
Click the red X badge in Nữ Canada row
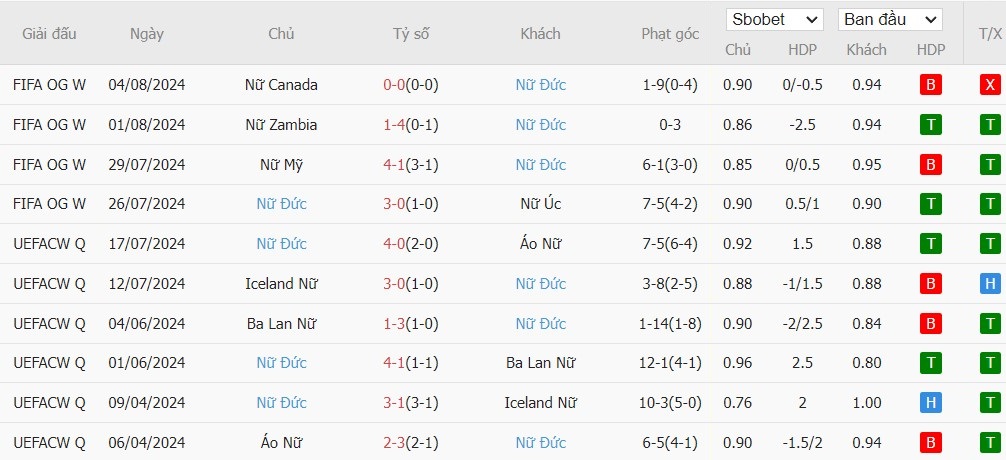pyautogui.click(x=990, y=85)
